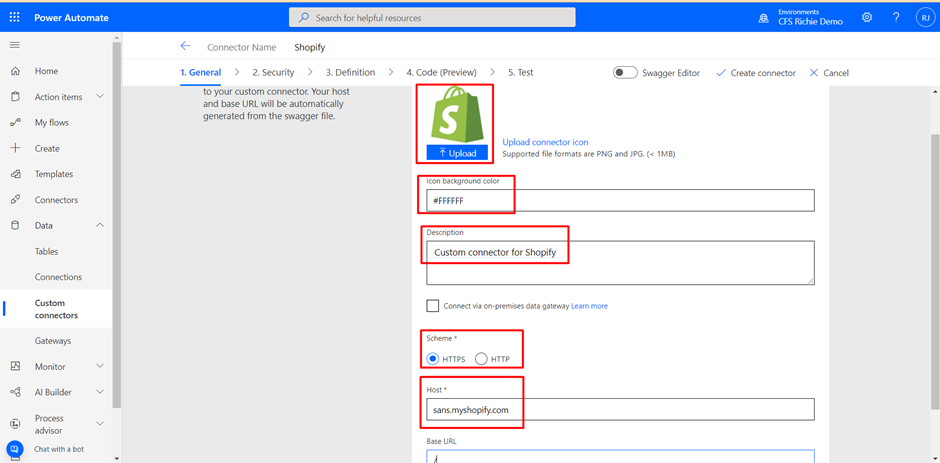940x463 pixels.
Task: Open the Help question mark icon
Action: [896, 17]
